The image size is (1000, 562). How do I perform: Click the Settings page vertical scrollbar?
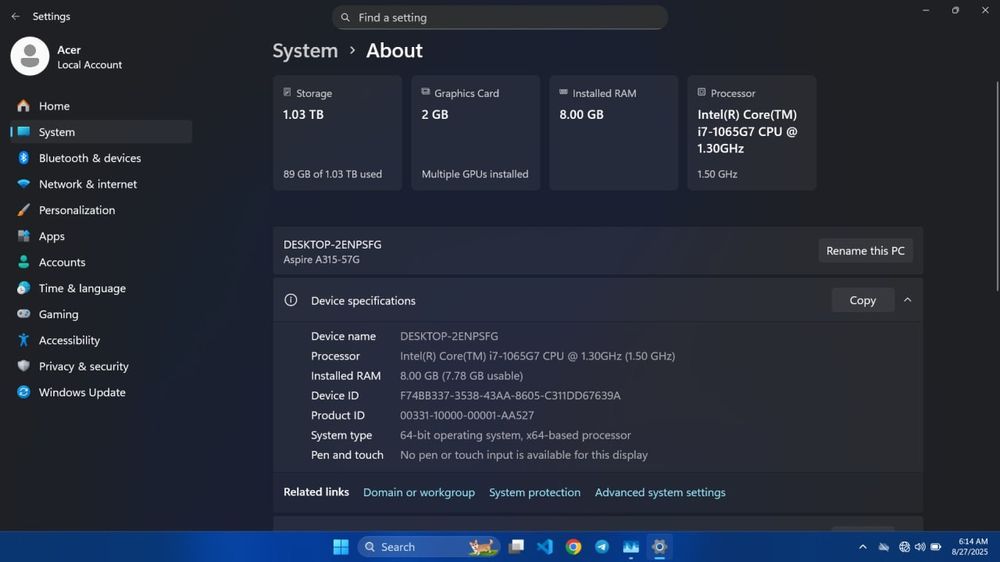click(997, 187)
